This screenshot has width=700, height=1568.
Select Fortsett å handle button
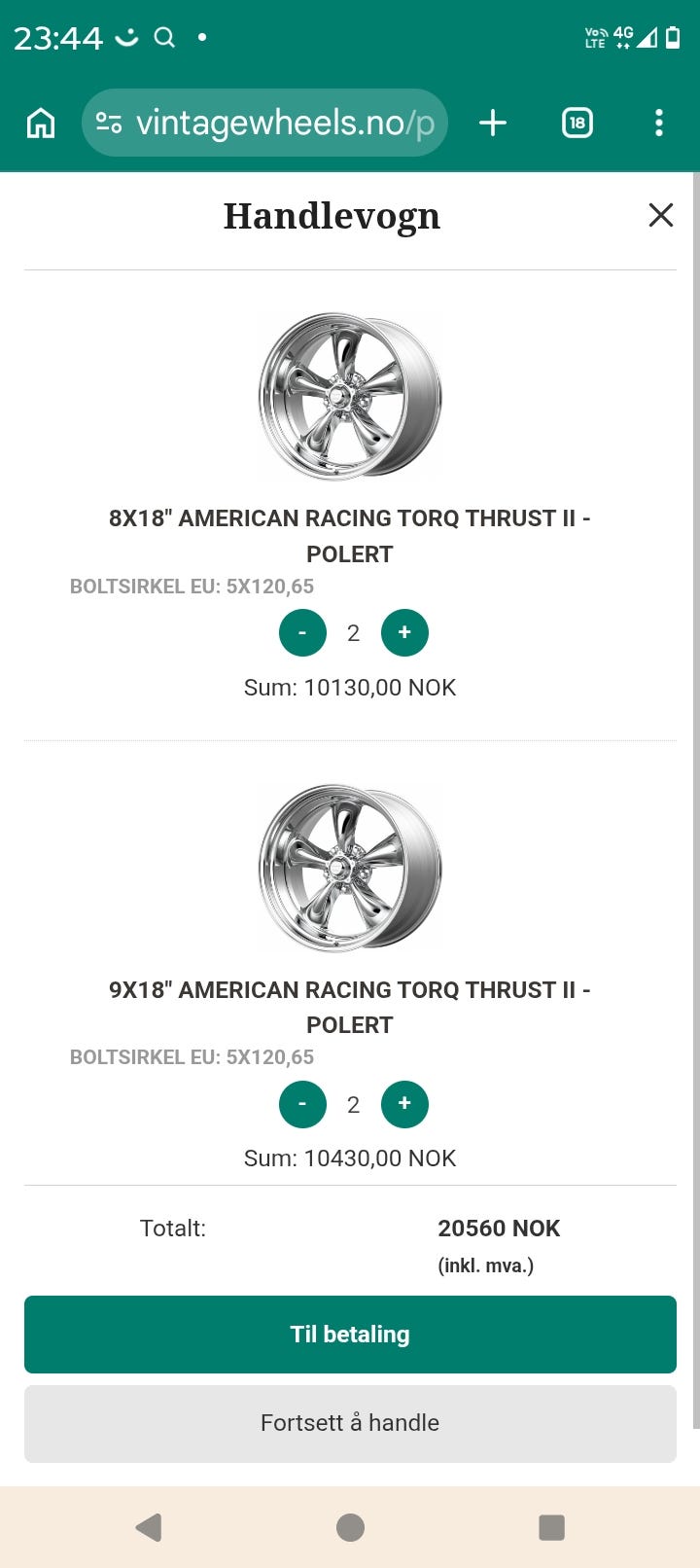point(350,1423)
